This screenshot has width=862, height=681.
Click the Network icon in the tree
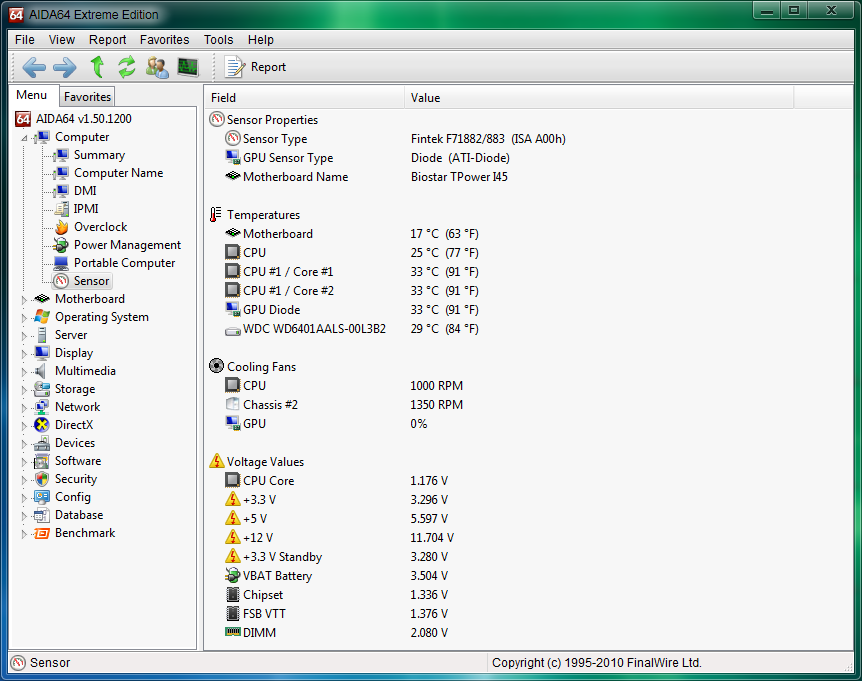click(42, 407)
